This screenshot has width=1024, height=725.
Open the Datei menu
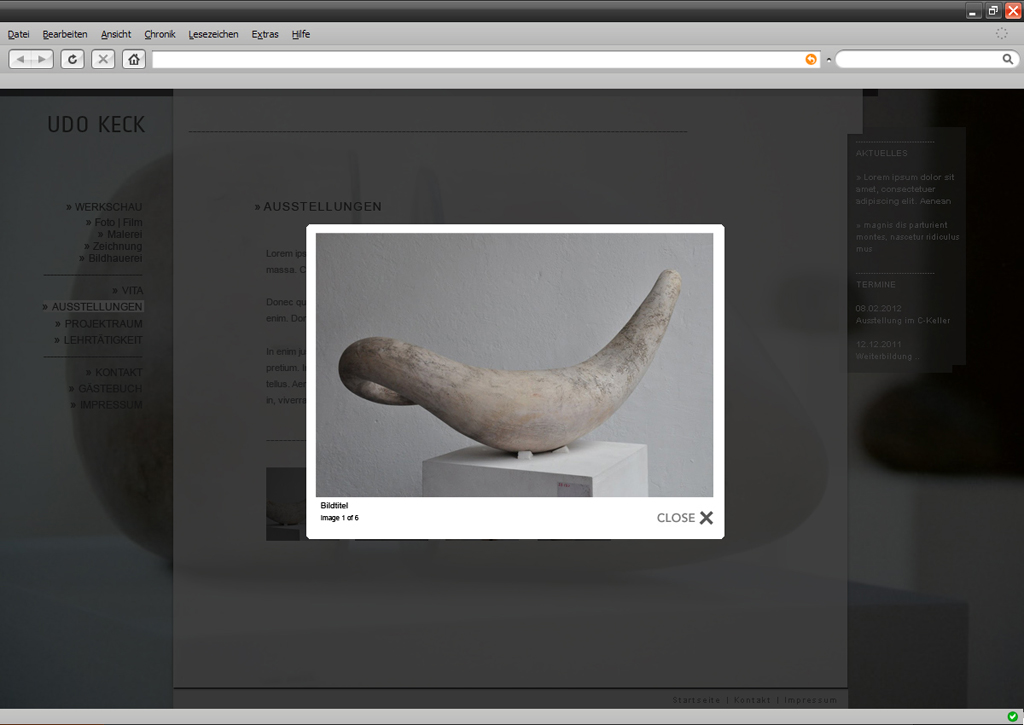coord(18,34)
